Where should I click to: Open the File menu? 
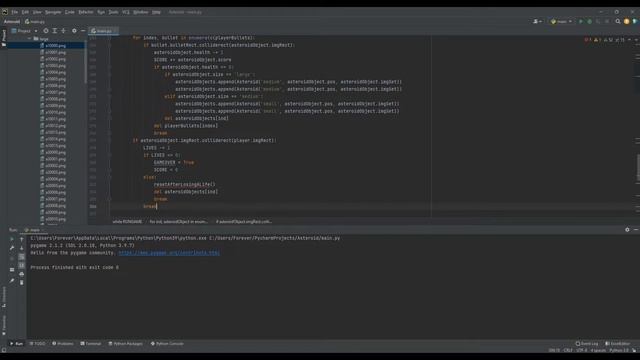pos(14,12)
